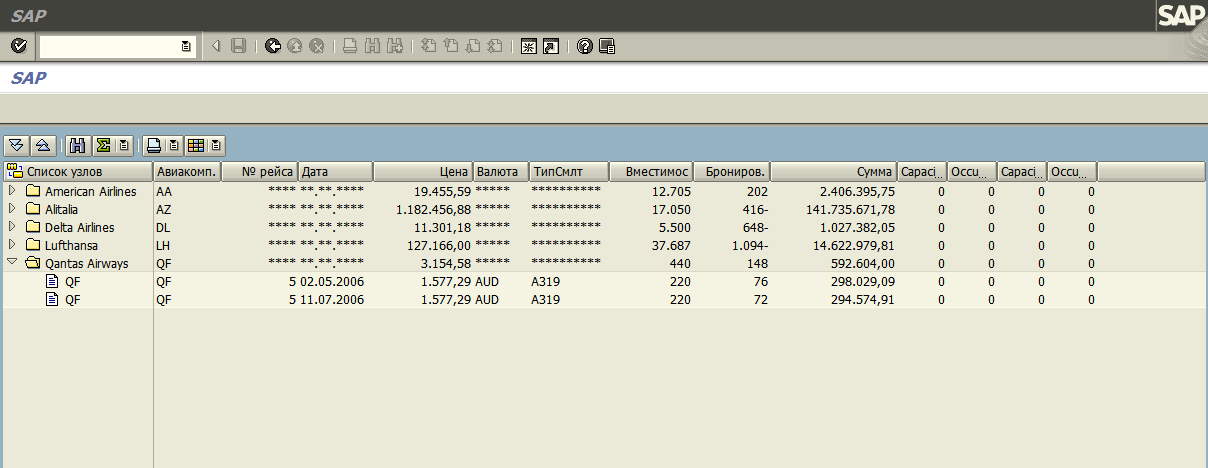Open the dropdown next to Sigma totals
Image resolution: width=1208 pixels, height=468 pixels.
123,146
